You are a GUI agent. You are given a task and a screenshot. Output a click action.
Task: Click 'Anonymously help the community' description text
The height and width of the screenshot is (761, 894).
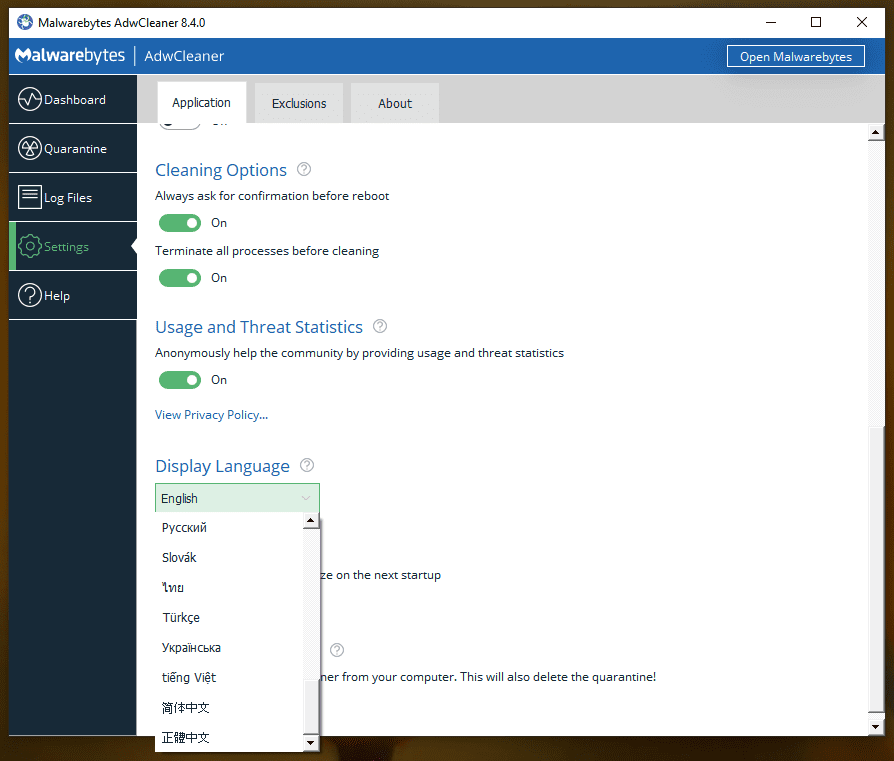359,353
